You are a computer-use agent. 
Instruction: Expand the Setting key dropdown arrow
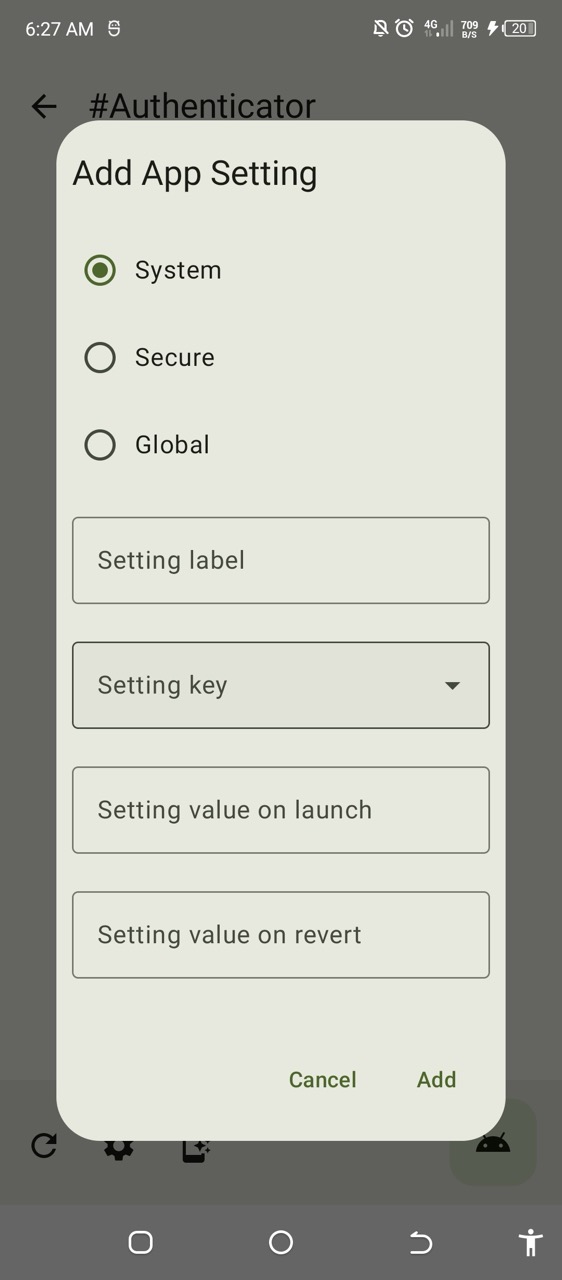452,685
